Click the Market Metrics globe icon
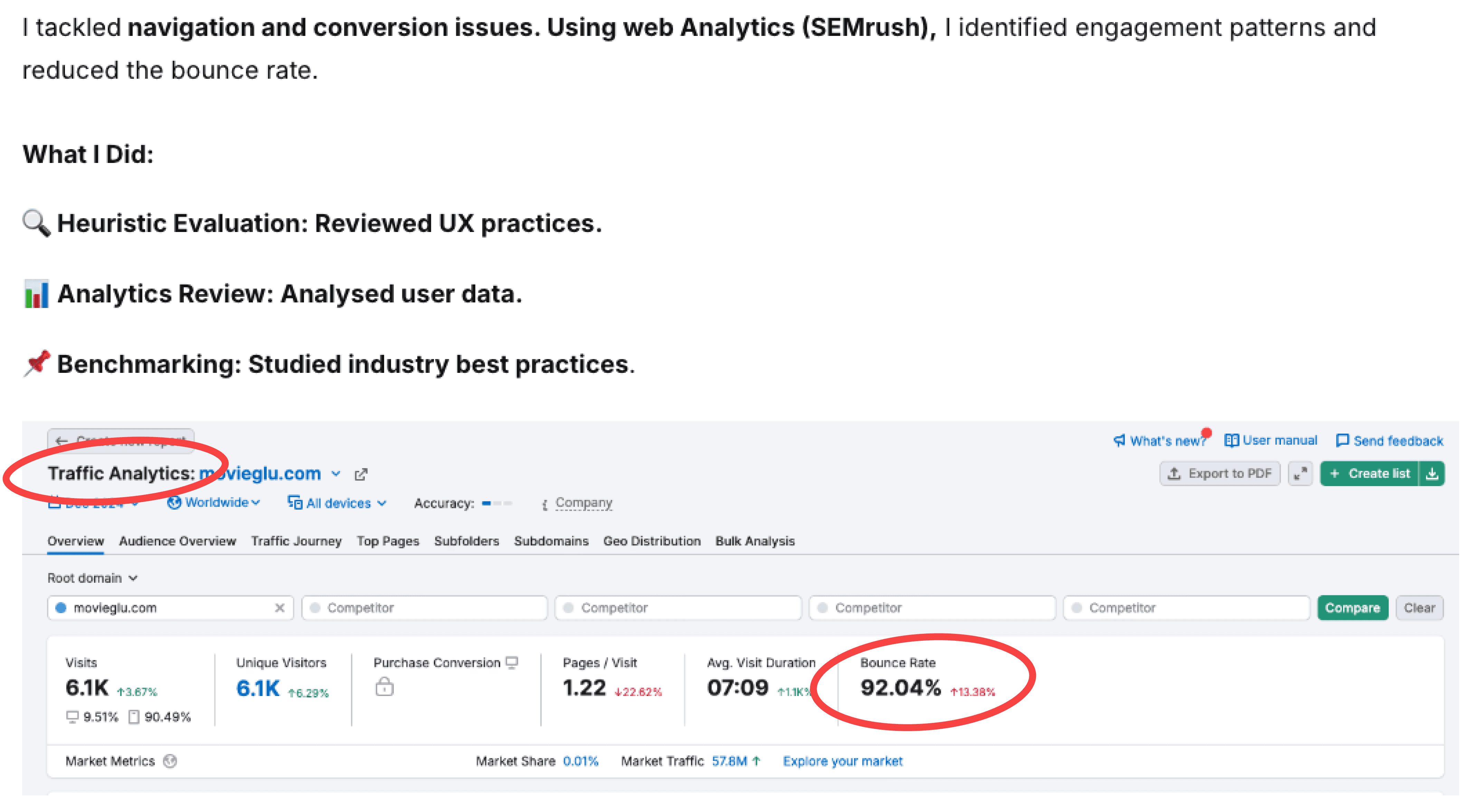The image size is (1473, 812). [x=170, y=761]
